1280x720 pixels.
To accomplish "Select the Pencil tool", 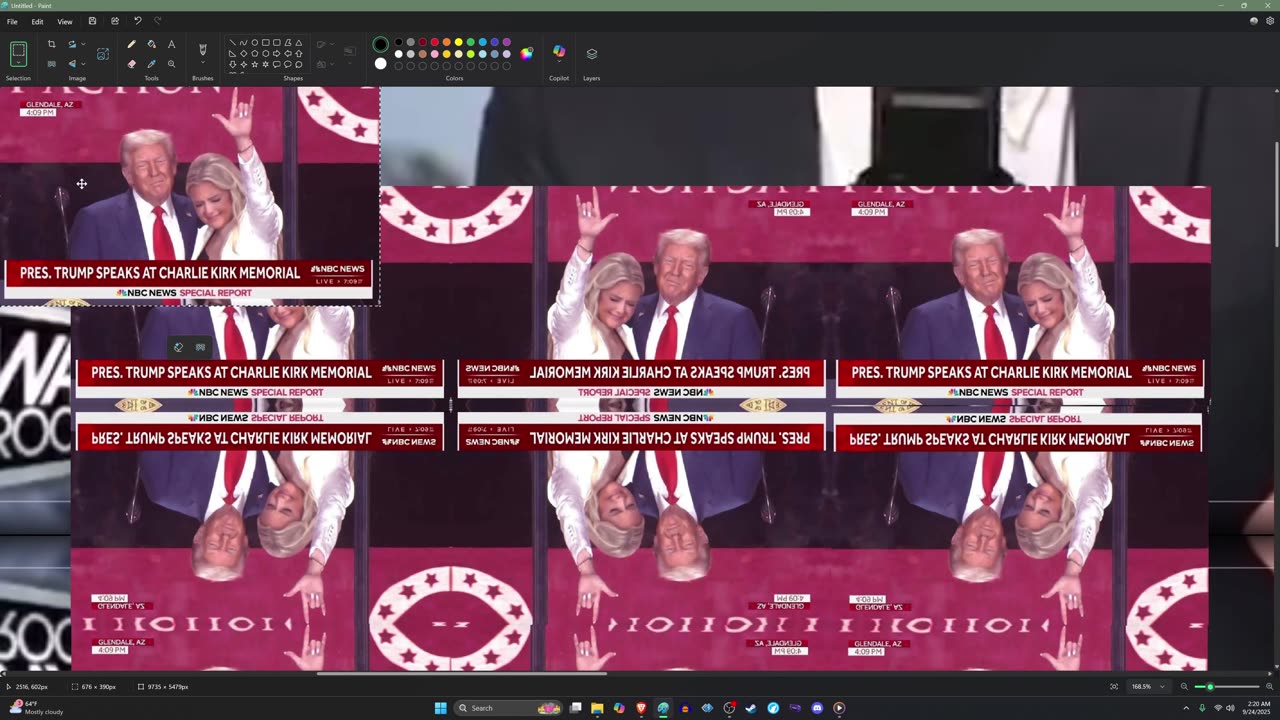I will point(131,44).
